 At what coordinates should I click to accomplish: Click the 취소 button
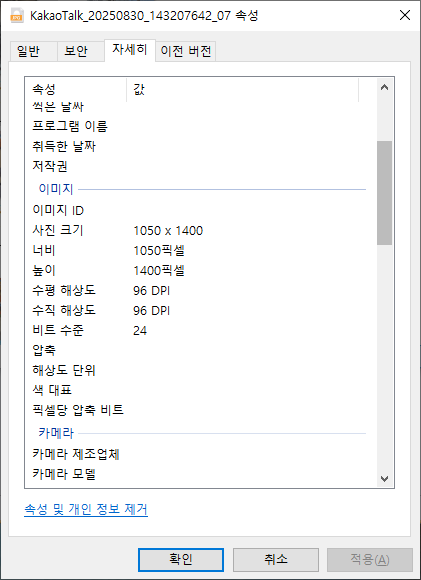point(276,560)
